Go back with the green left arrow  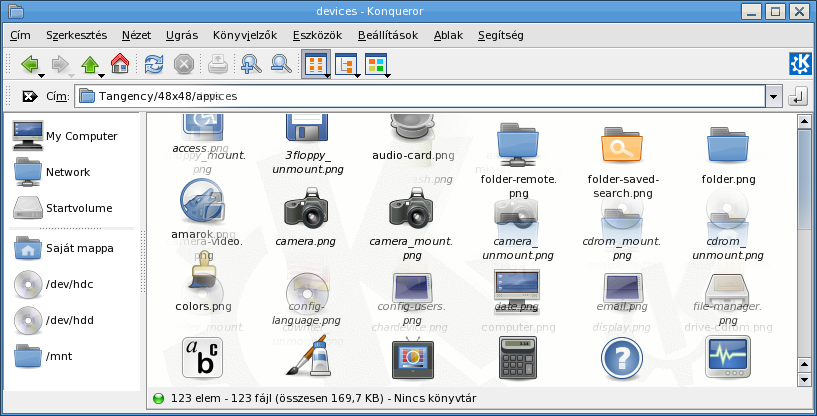(x=30, y=64)
